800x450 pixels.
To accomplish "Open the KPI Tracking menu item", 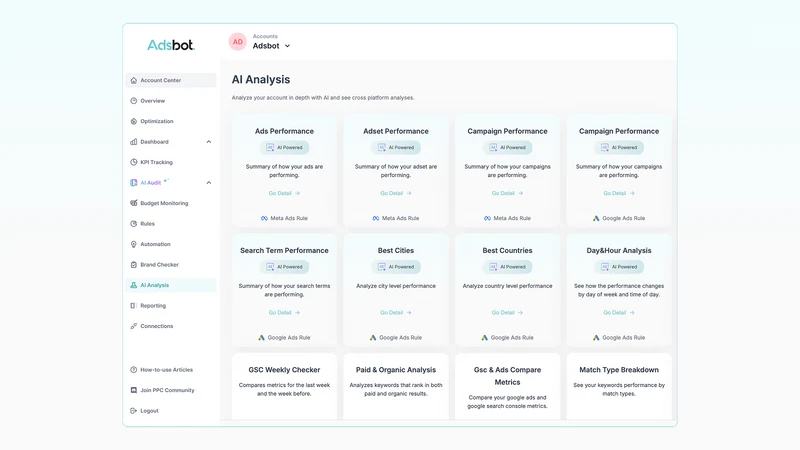I will pyautogui.click(x=157, y=162).
